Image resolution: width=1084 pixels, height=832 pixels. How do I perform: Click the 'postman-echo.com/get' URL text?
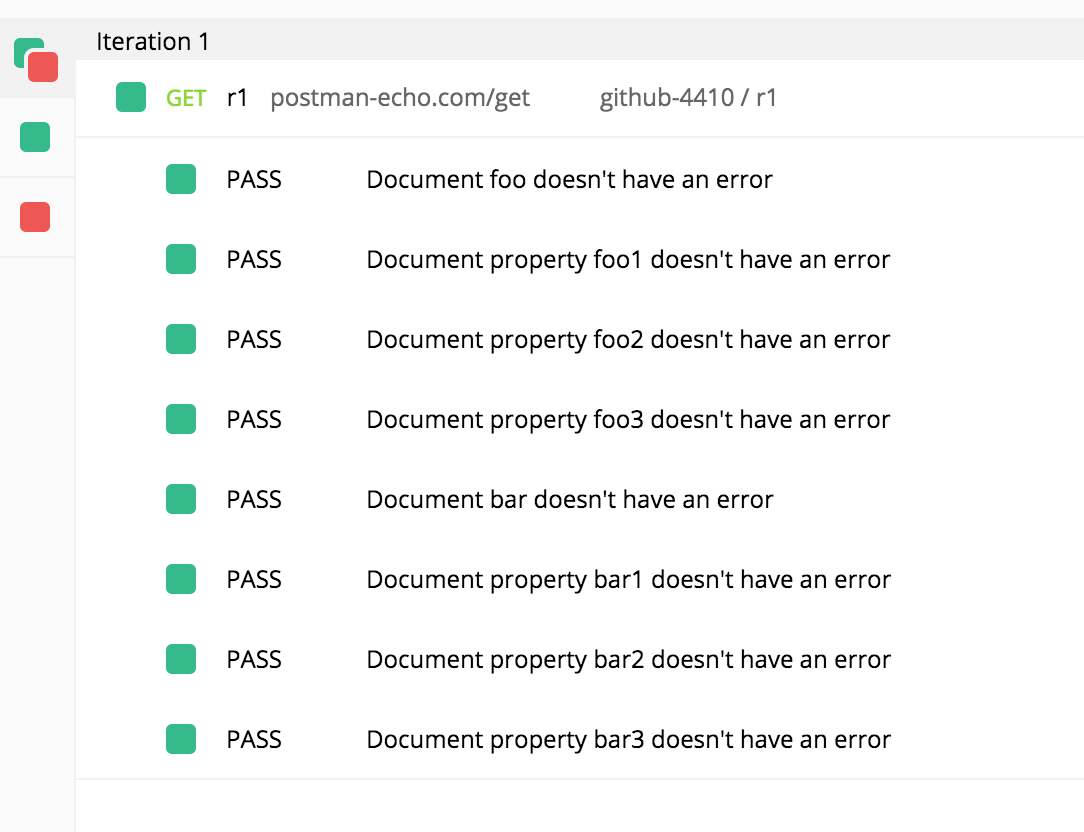coord(400,97)
